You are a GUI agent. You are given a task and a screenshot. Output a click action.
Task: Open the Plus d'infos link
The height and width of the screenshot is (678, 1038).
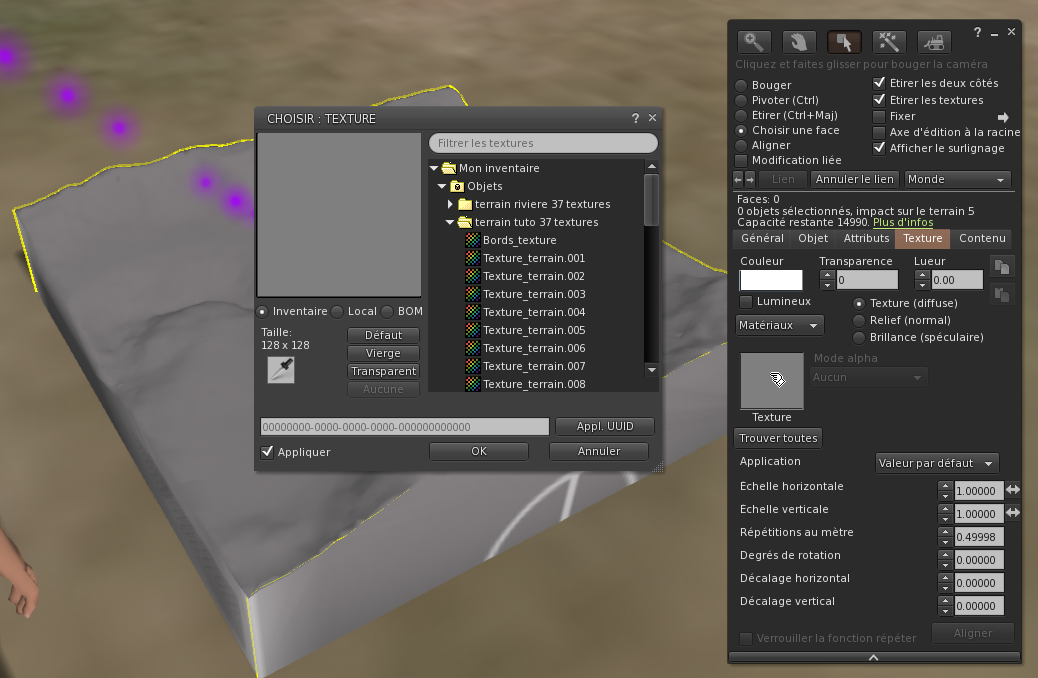[903, 223]
